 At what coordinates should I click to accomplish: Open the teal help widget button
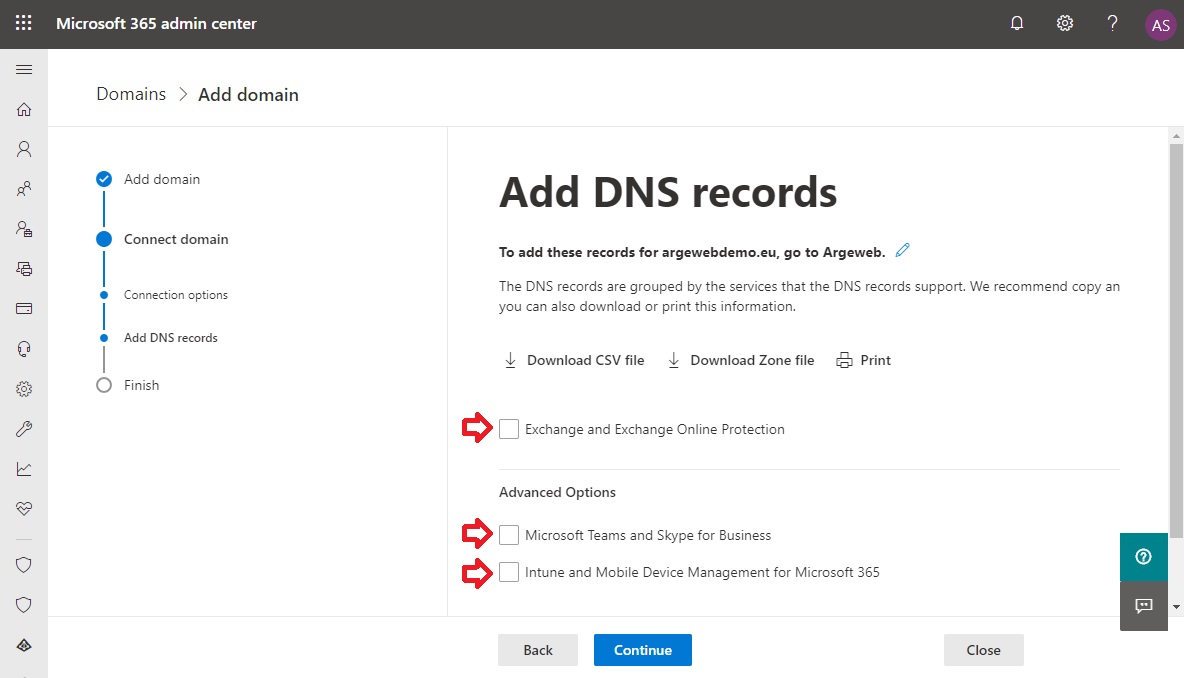[x=1144, y=556]
